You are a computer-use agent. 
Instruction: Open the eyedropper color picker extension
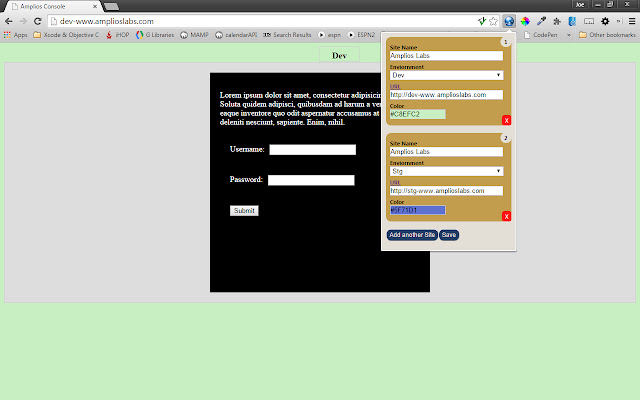pos(541,21)
